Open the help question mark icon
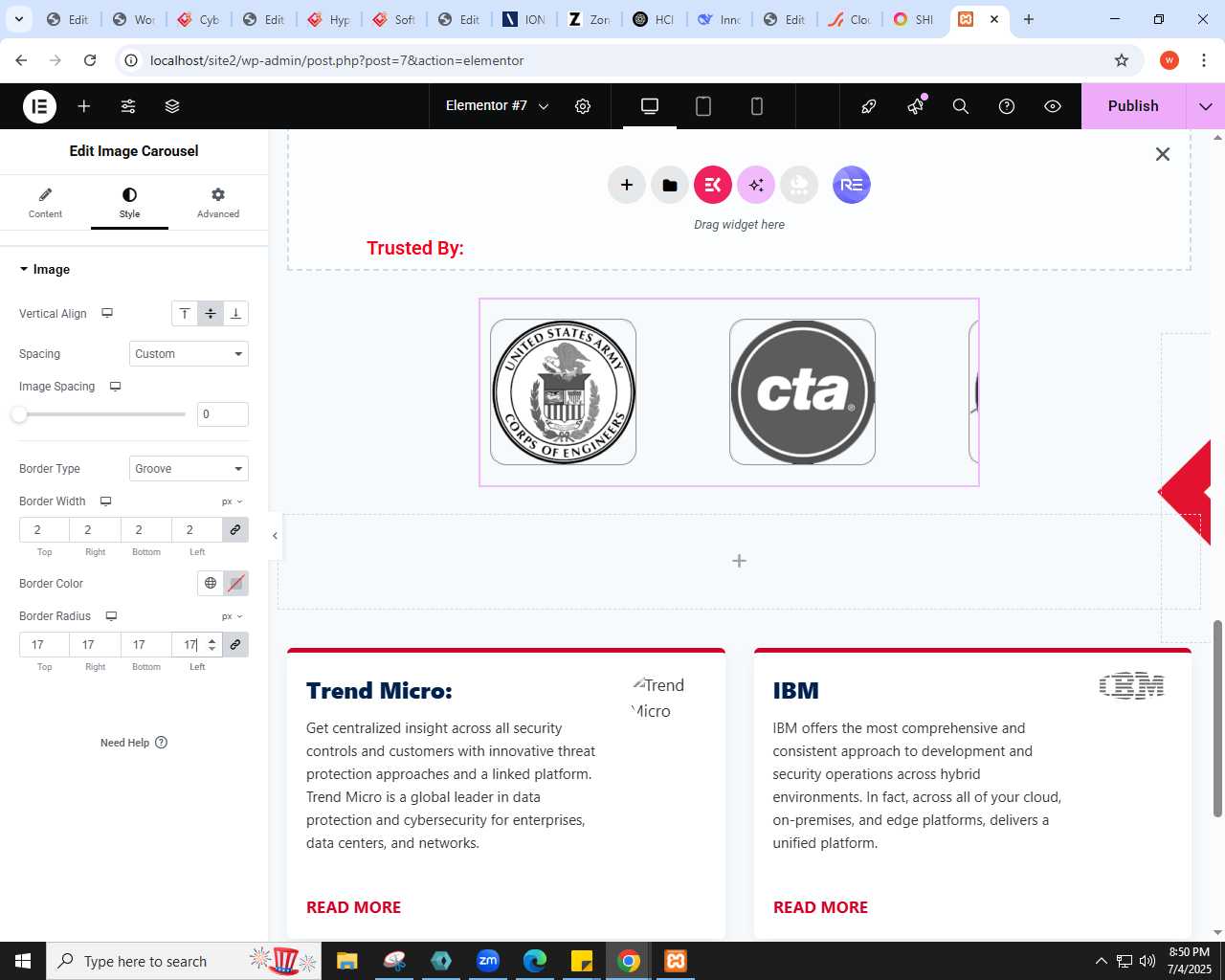The image size is (1225, 980). [1007, 106]
